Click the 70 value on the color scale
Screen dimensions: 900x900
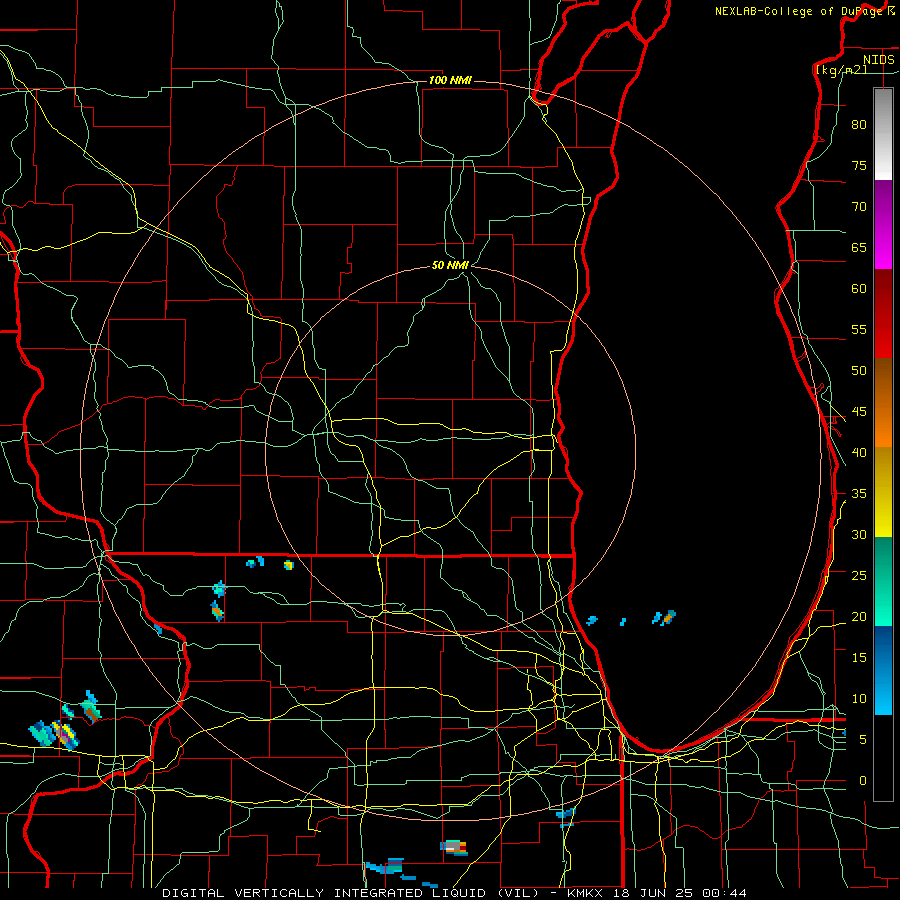click(x=859, y=207)
